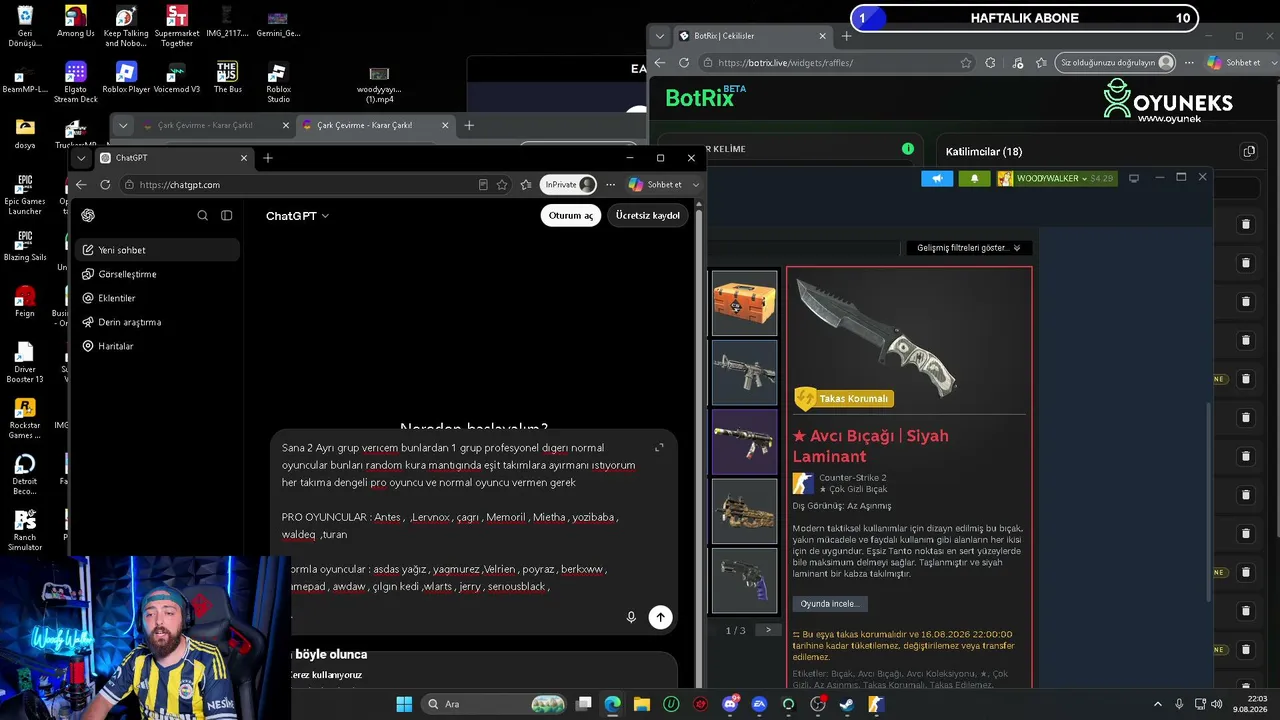Open Haritalar in ChatGPT sidebar
The width and height of the screenshot is (1280, 720).
pyautogui.click(x=157, y=346)
